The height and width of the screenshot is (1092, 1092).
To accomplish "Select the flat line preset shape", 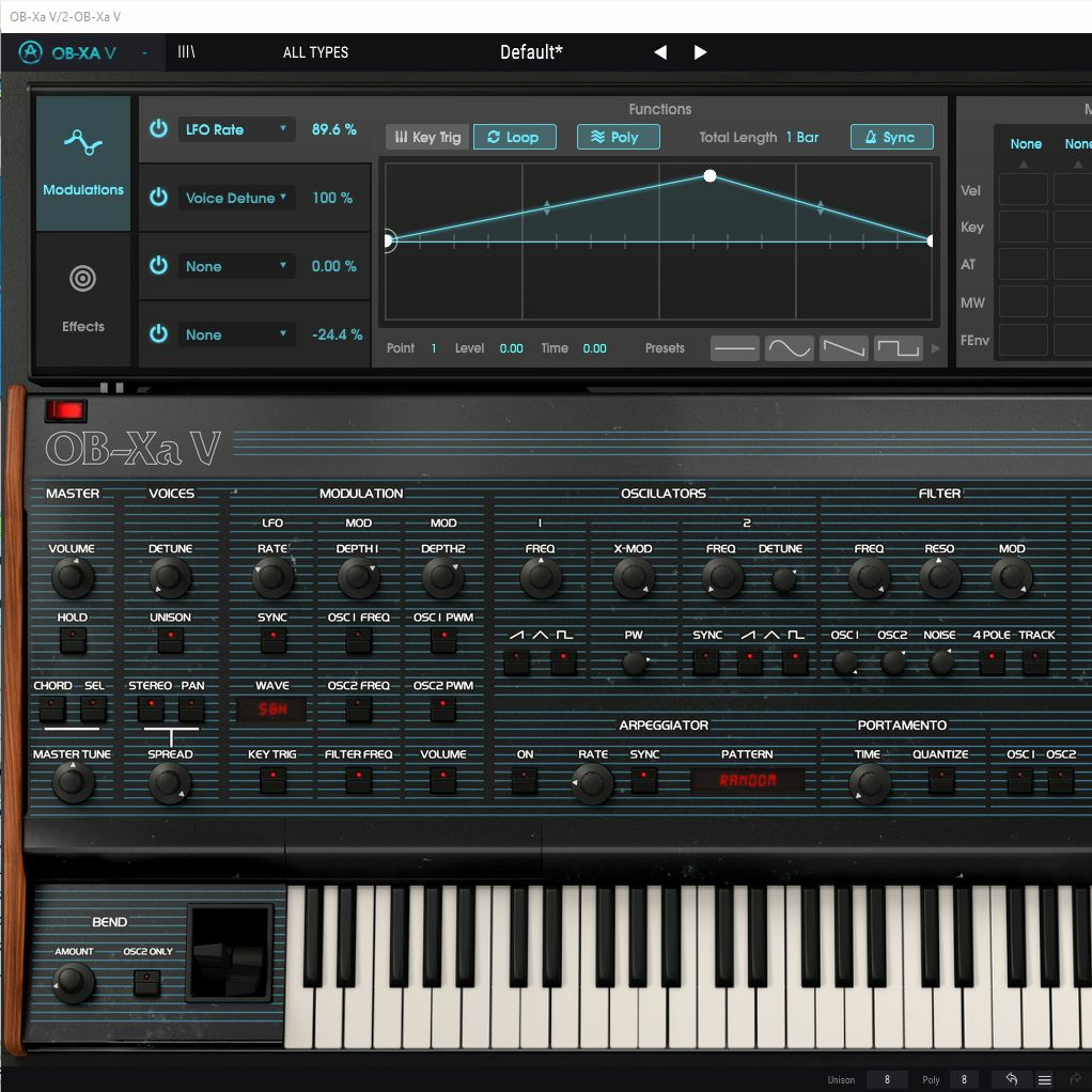I will click(x=734, y=348).
